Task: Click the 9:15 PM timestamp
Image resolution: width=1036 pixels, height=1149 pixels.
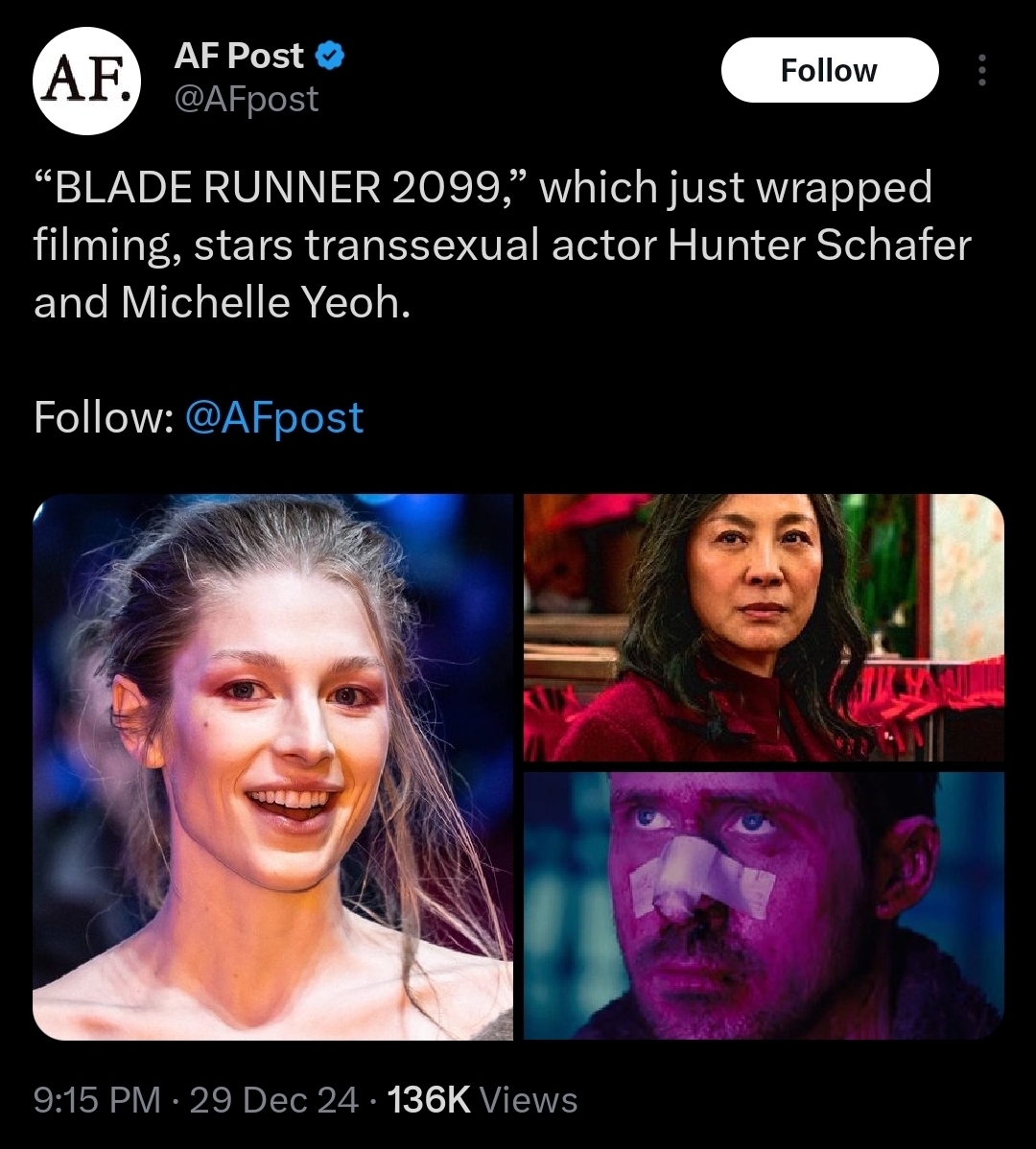Action: pyautogui.click(x=97, y=1100)
